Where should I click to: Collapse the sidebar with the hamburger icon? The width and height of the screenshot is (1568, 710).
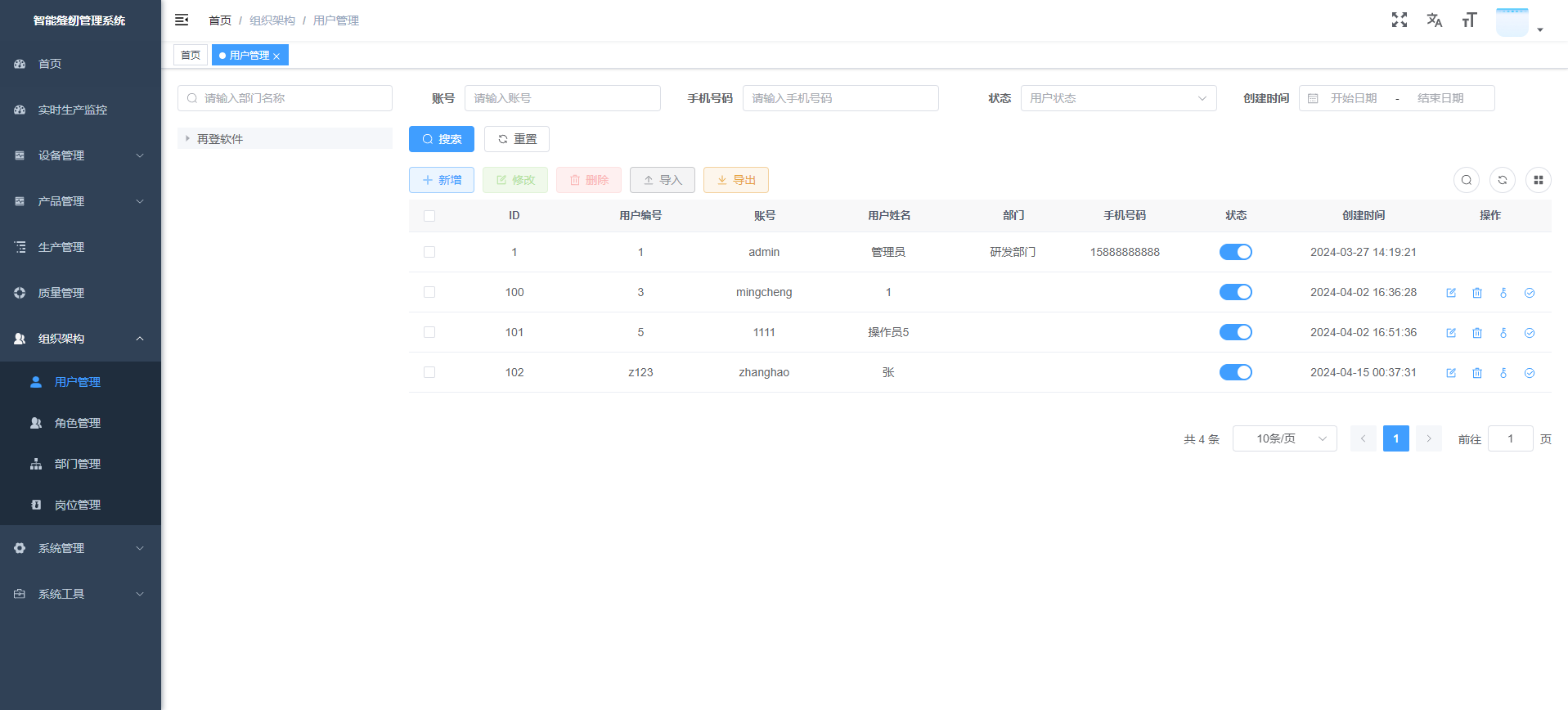pos(182,20)
